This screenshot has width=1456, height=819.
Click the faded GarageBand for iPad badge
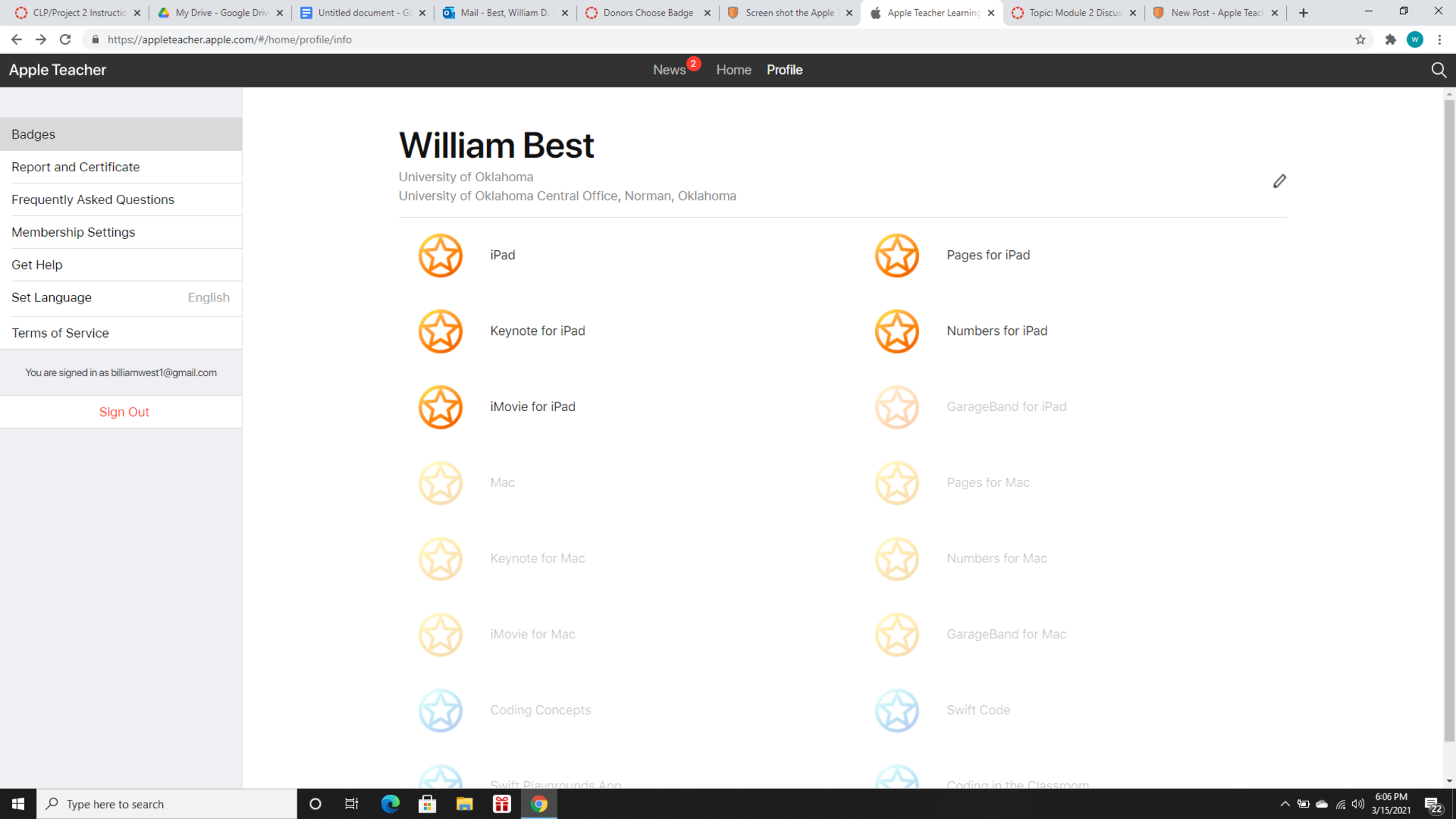[x=896, y=407]
